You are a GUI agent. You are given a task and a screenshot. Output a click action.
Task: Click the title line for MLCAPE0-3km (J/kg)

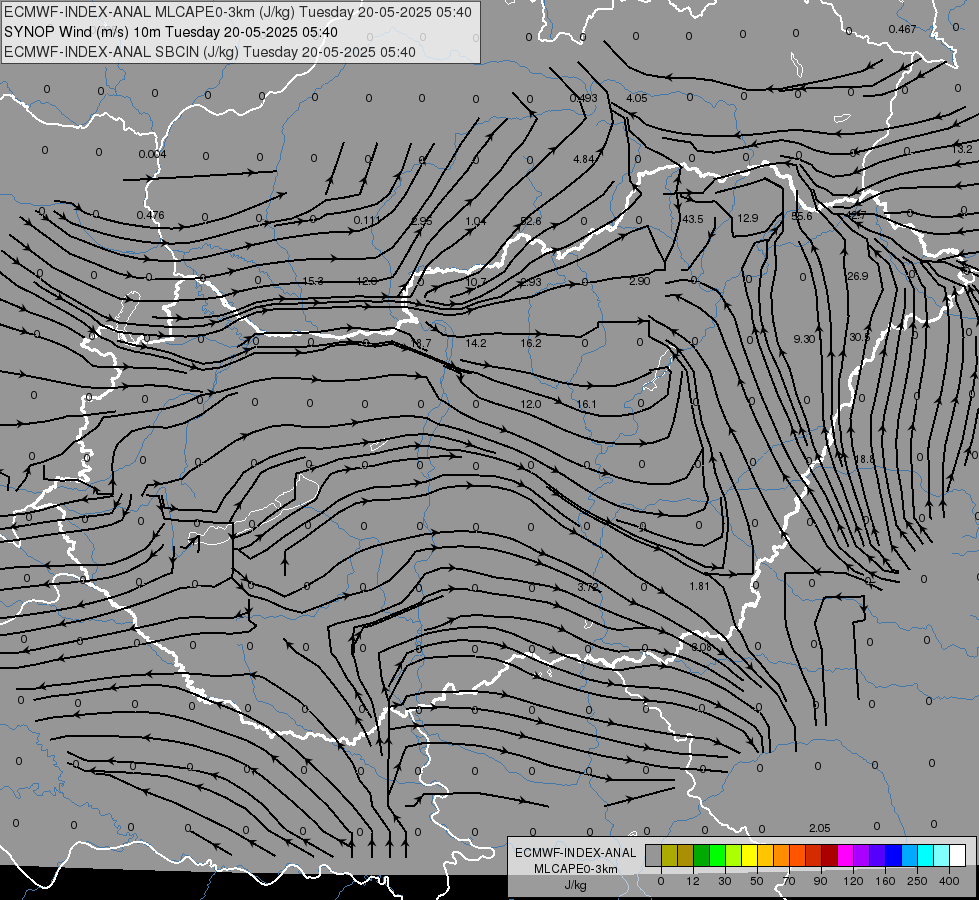click(x=237, y=12)
